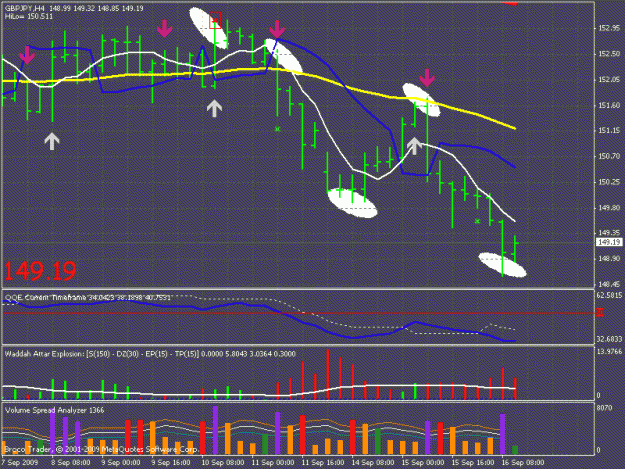The image size is (625, 469).
Task: Click the 11 Sep 16:00 time axis label
Action: pos(323,463)
